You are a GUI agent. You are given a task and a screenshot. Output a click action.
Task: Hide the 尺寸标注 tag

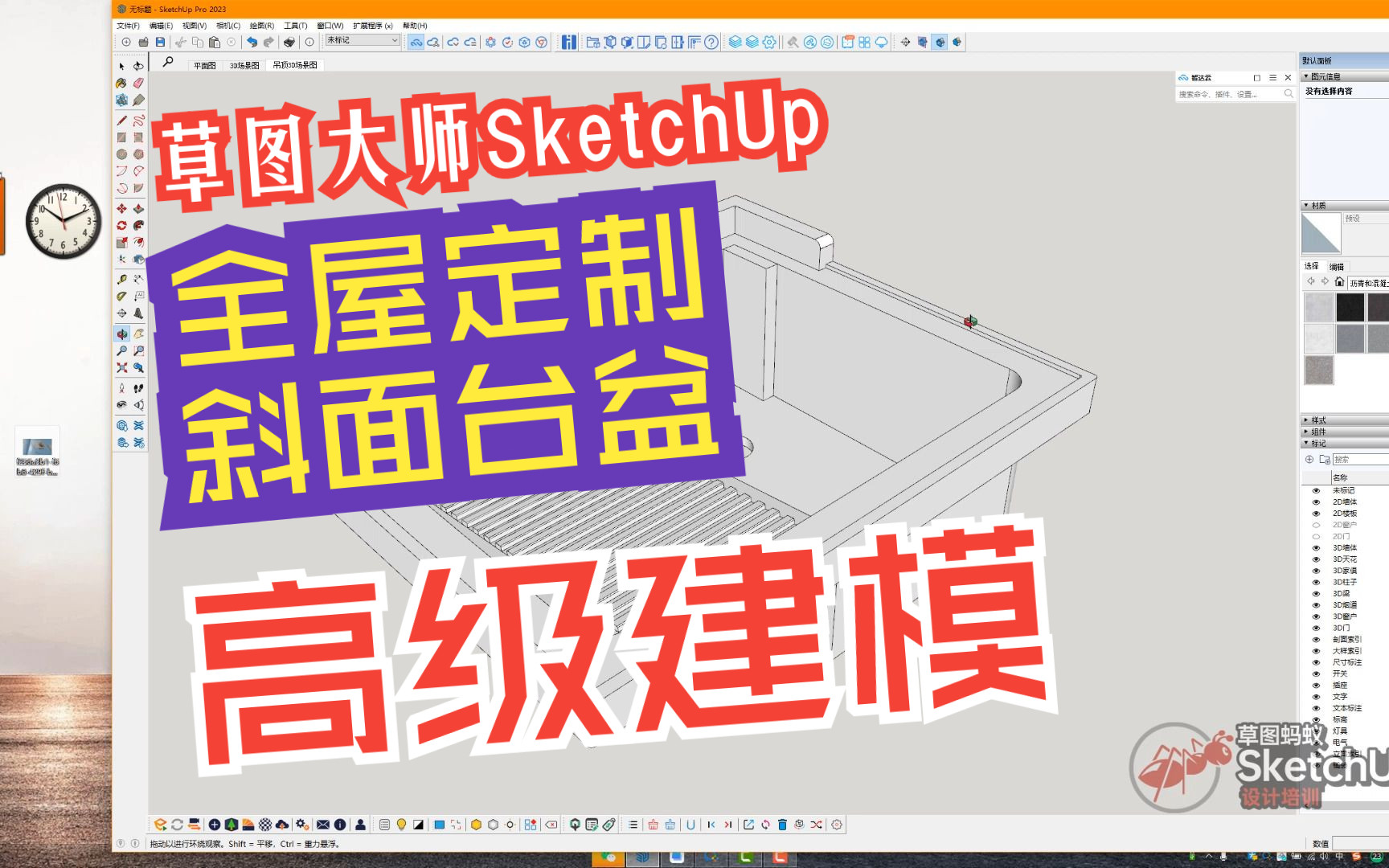(x=1316, y=662)
